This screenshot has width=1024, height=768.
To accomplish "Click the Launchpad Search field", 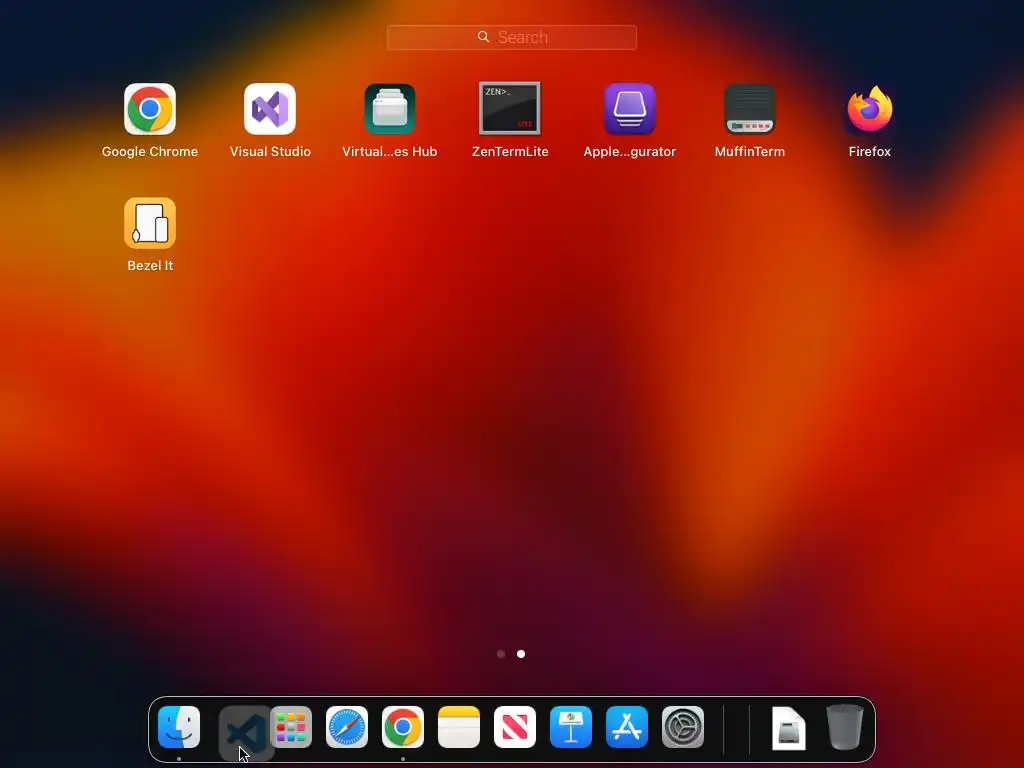I will click(512, 37).
